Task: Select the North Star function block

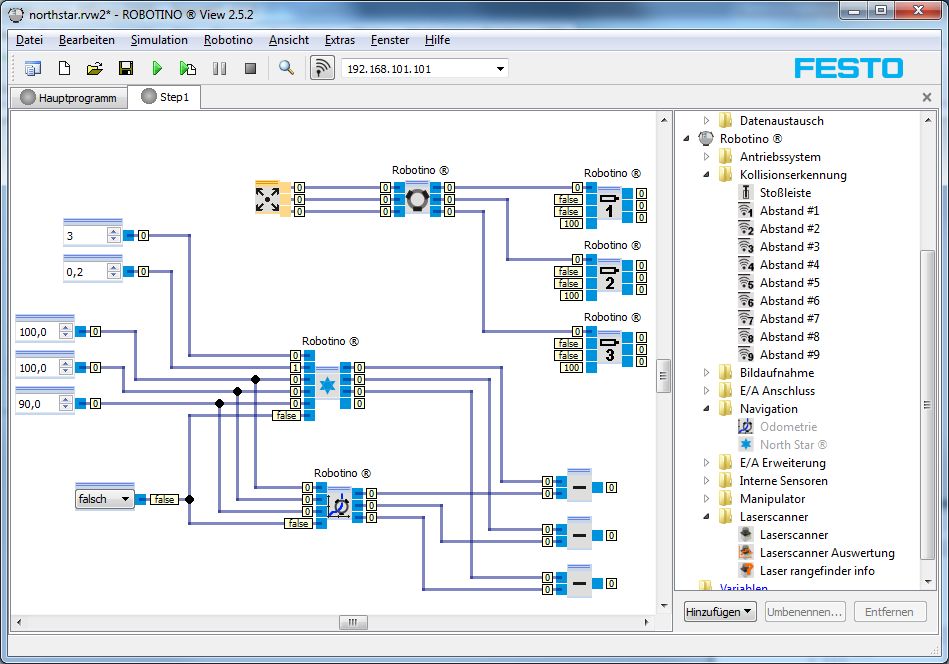Action: click(x=327, y=385)
